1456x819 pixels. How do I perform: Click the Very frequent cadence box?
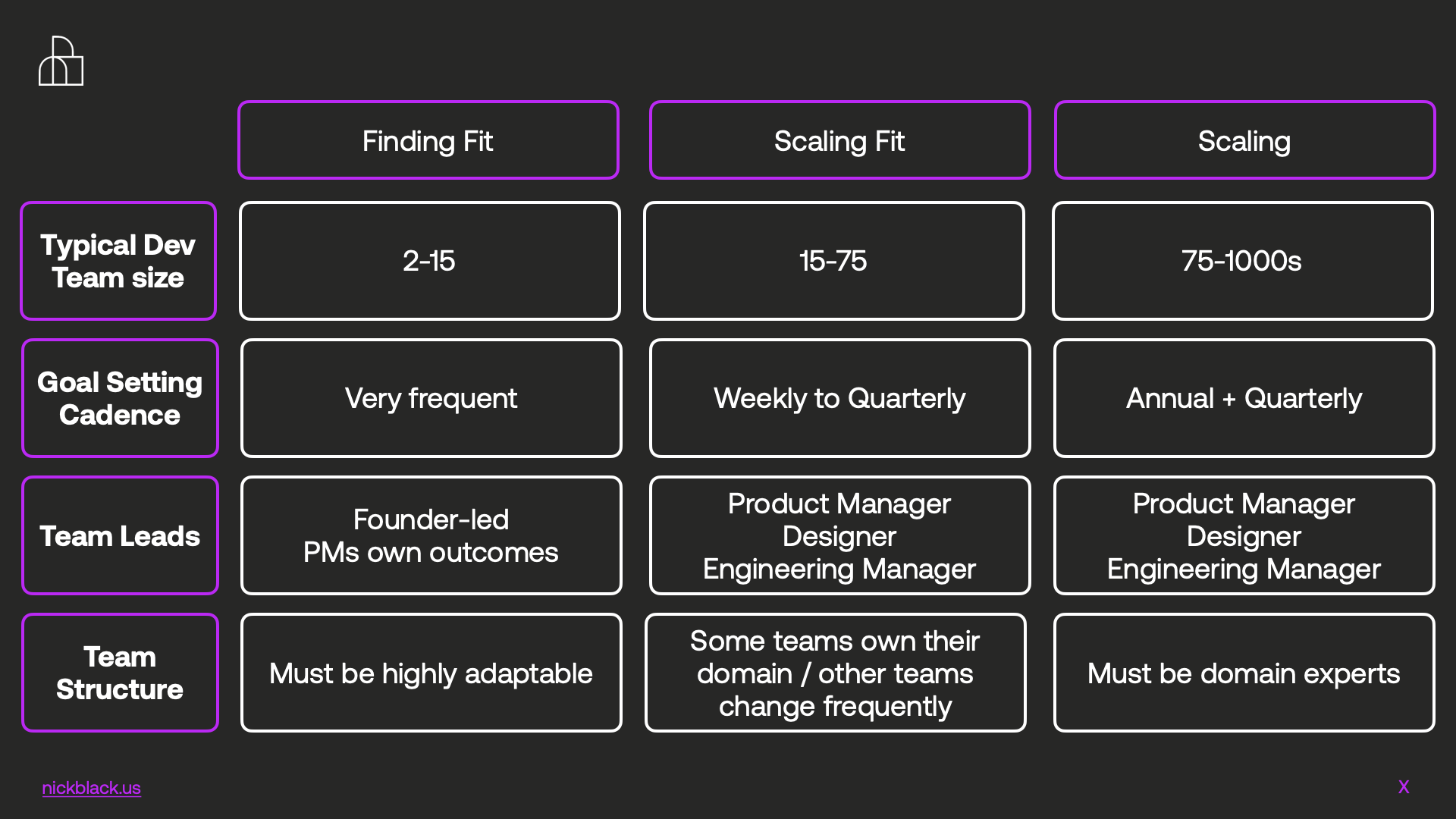pos(431,398)
